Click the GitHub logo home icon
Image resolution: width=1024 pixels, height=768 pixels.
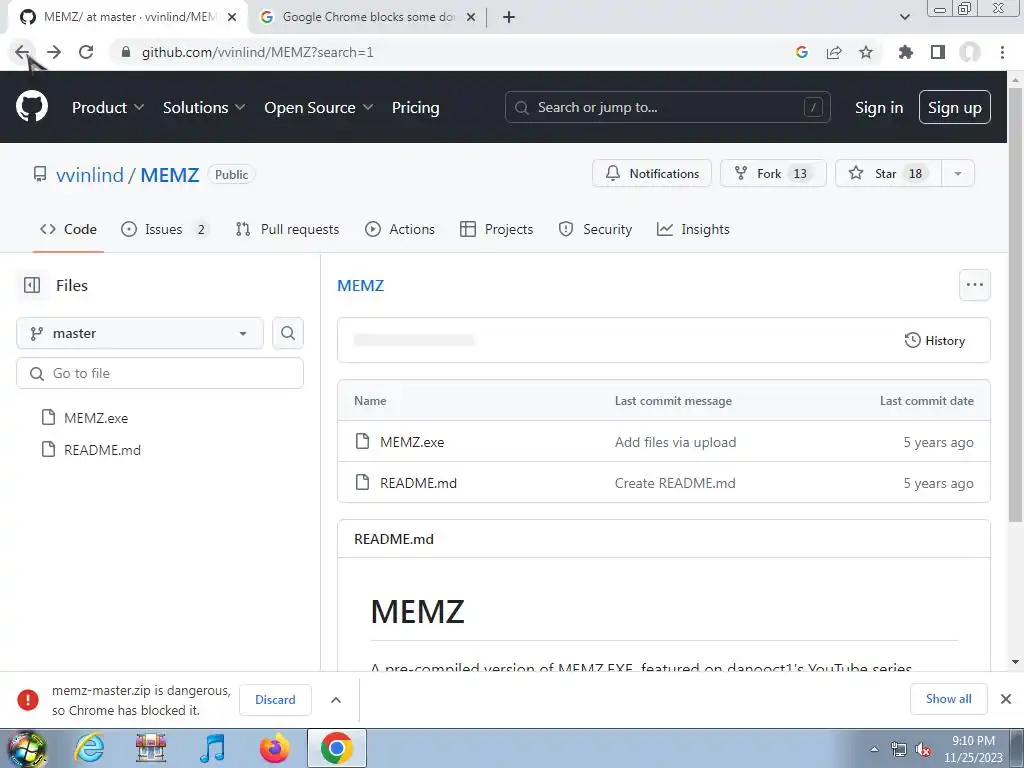point(31,107)
